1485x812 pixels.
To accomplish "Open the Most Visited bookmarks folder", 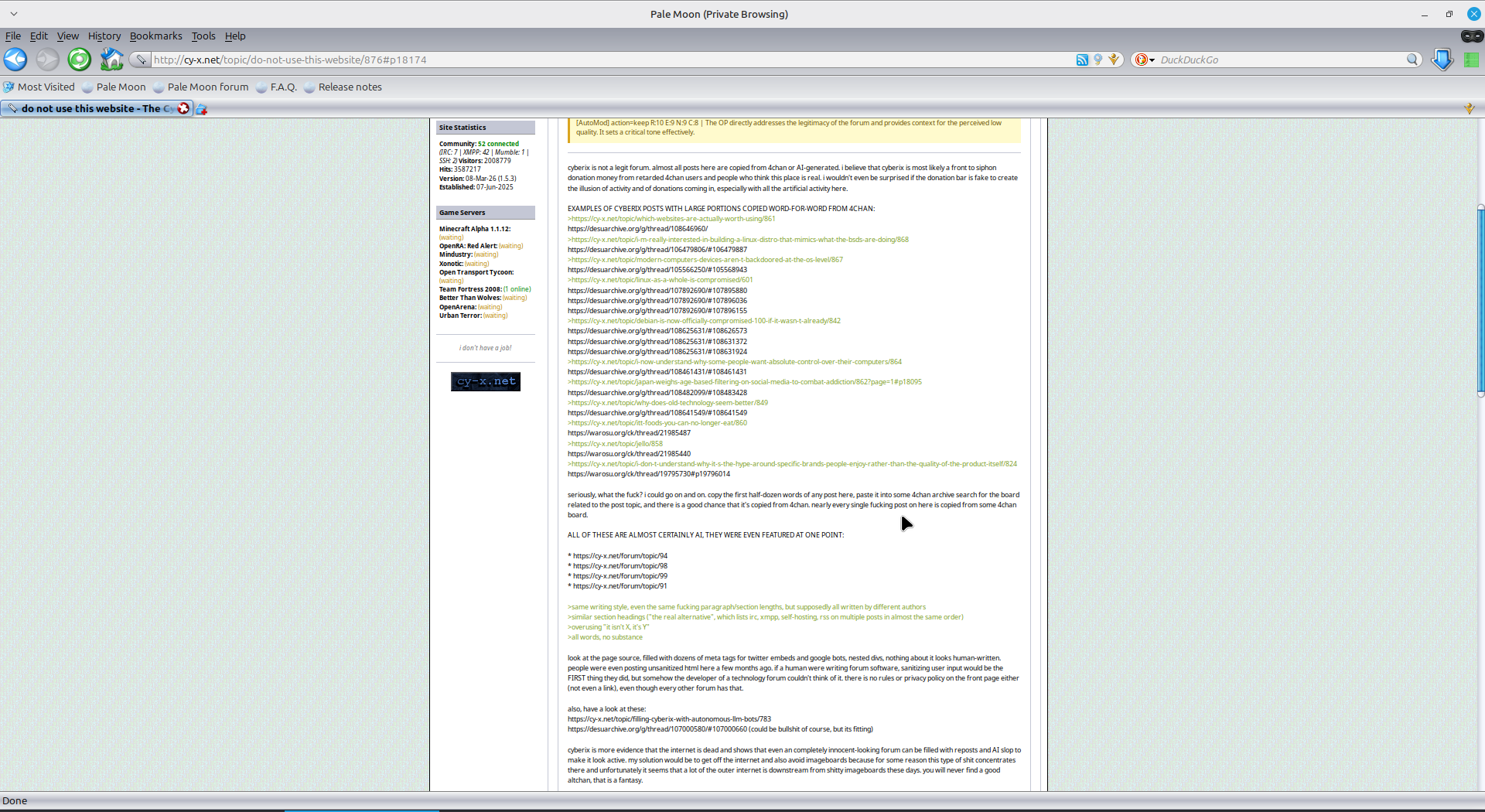I will coord(39,87).
